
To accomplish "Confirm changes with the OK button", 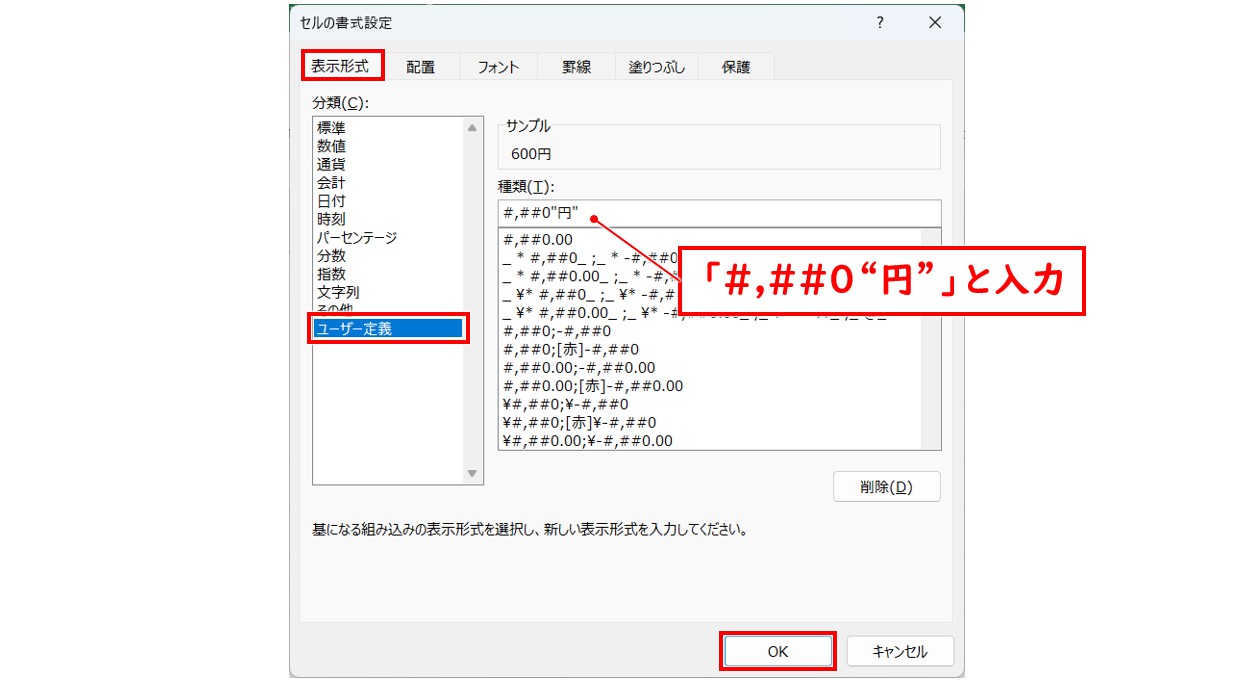I will coord(778,650).
